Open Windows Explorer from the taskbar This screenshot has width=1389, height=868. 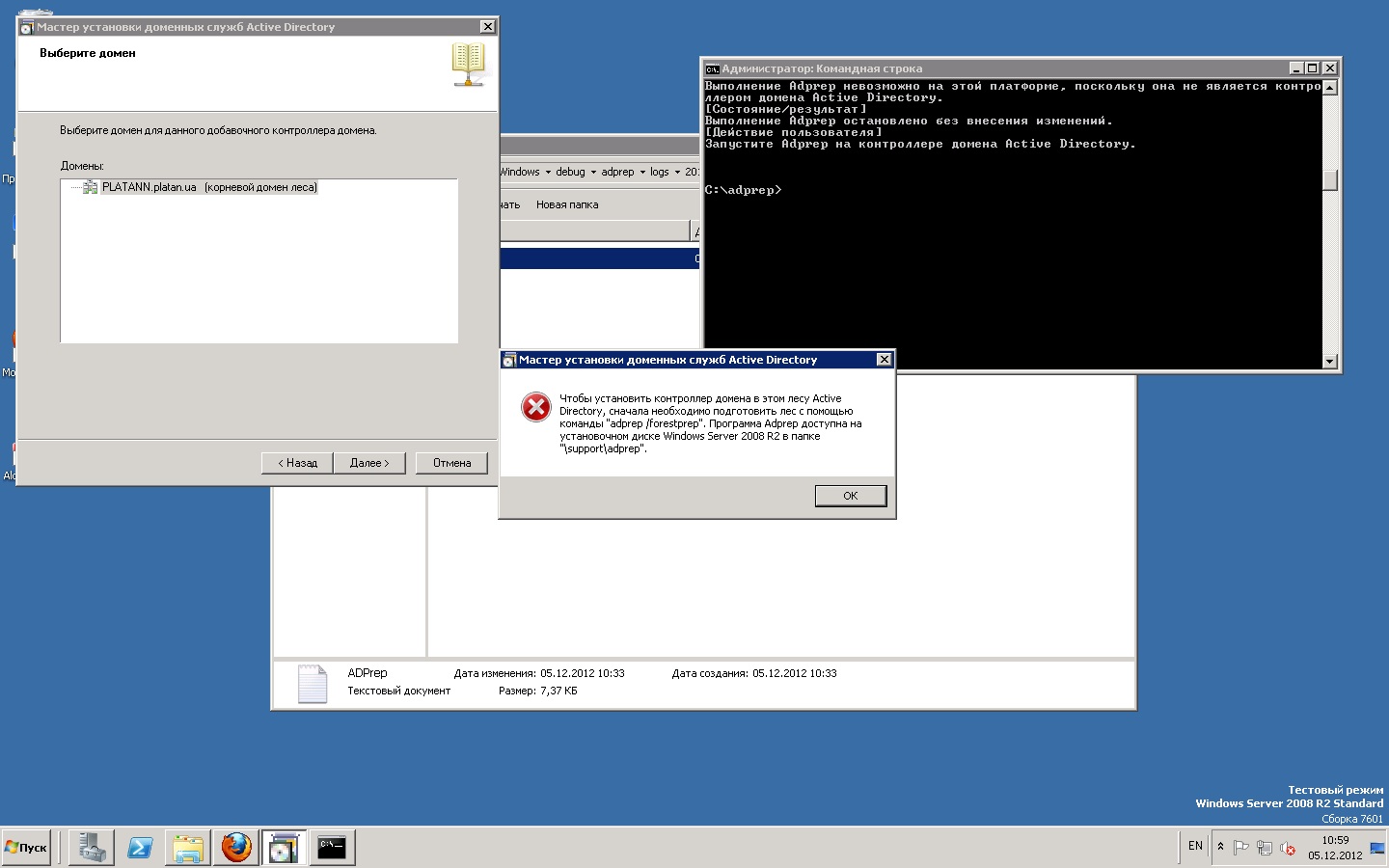coord(188,848)
